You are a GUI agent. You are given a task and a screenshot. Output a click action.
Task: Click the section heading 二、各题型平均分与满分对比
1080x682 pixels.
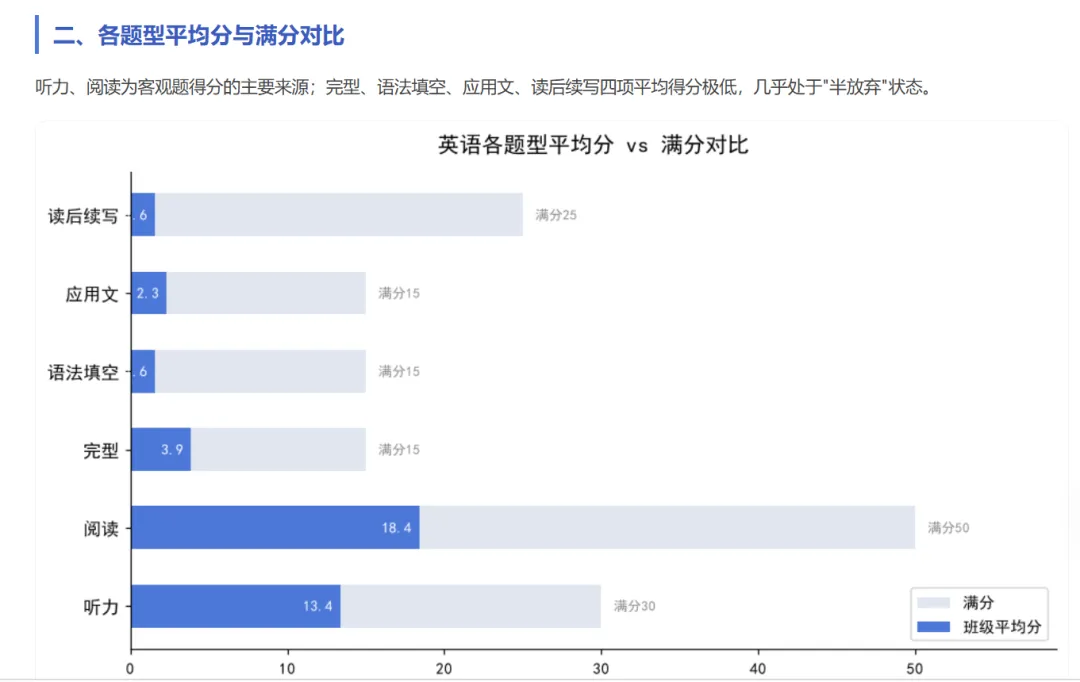(x=198, y=35)
